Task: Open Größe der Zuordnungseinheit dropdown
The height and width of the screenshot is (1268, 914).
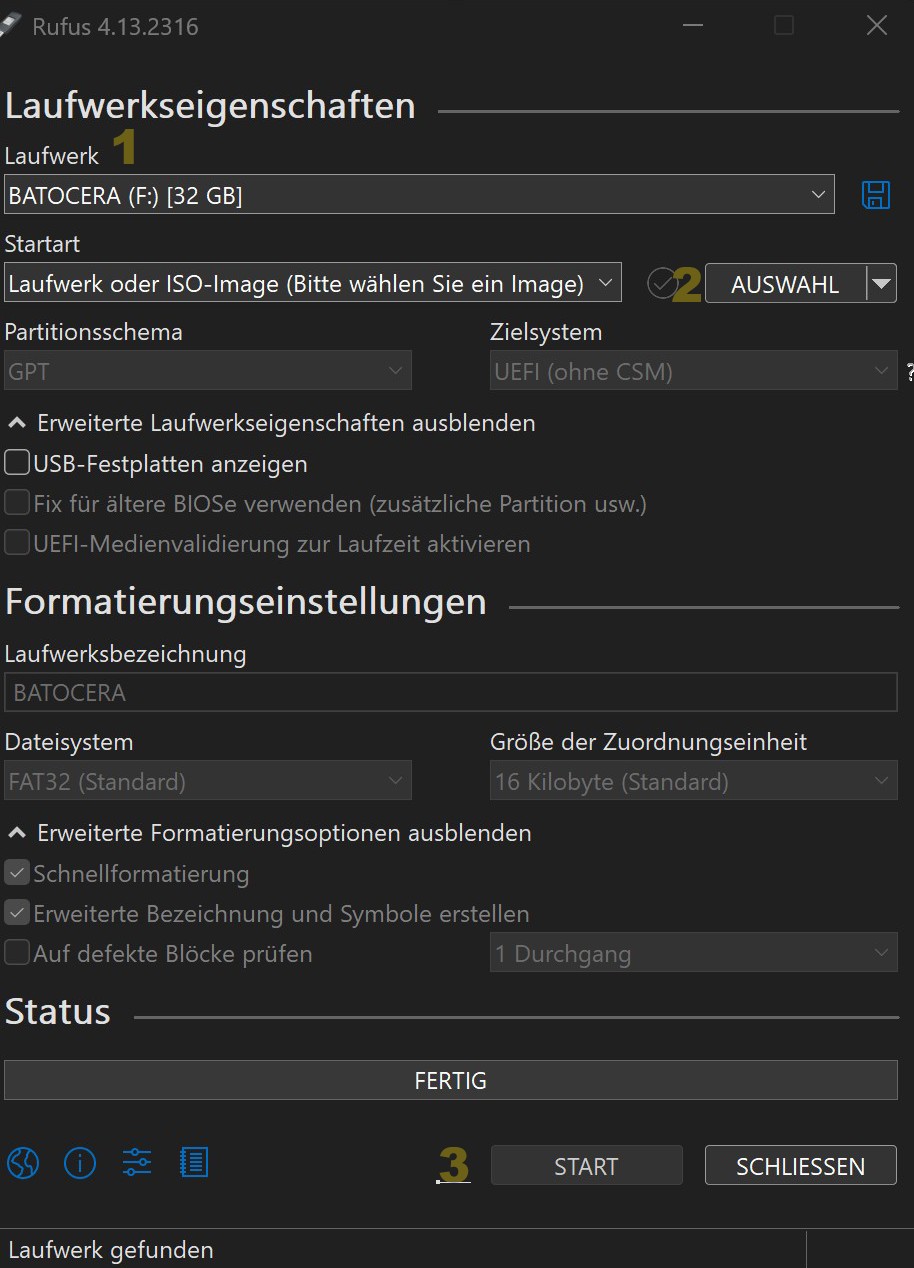Action: click(694, 781)
